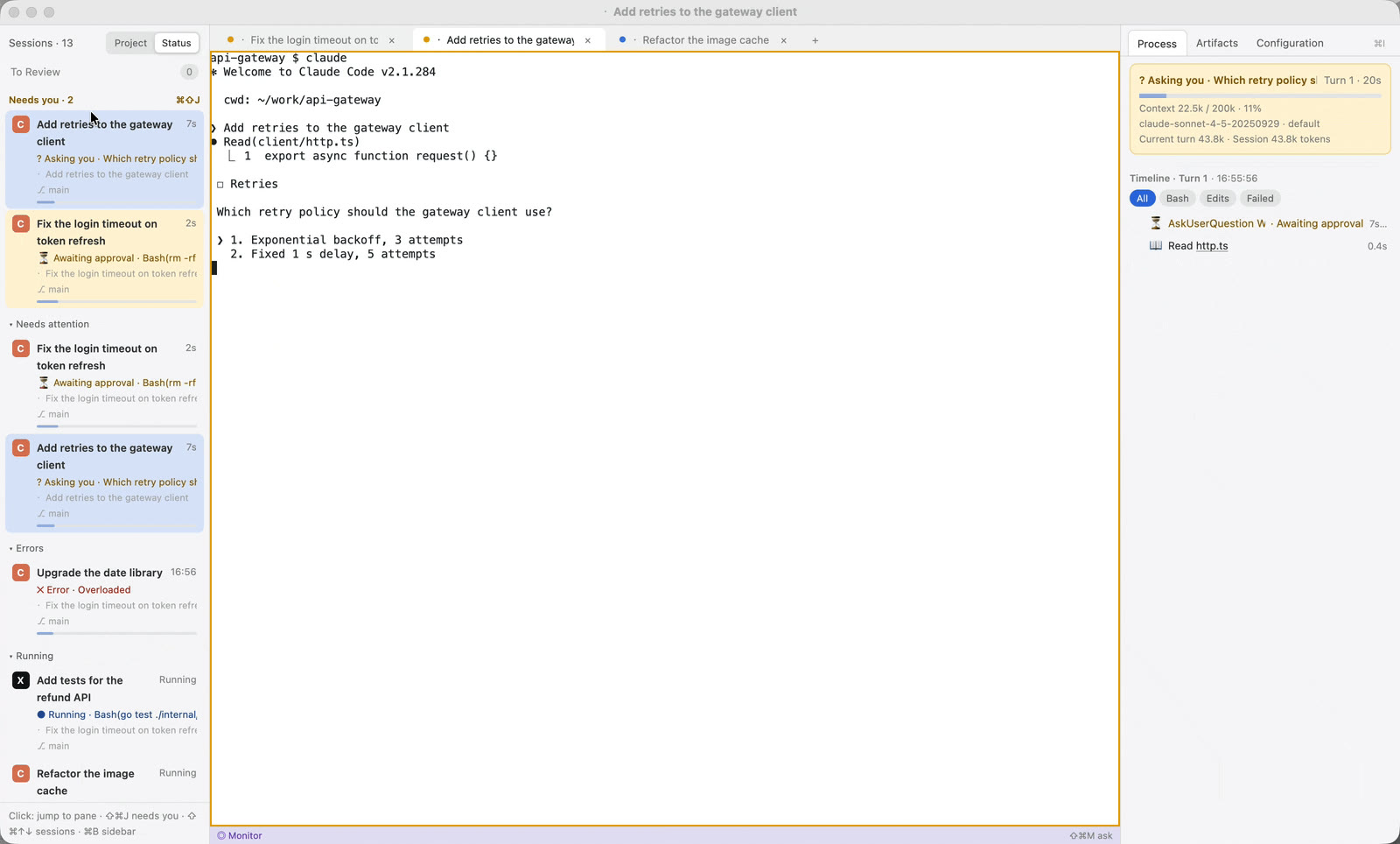Click the cwd: ~/work/api-gateway line

(x=302, y=100)
